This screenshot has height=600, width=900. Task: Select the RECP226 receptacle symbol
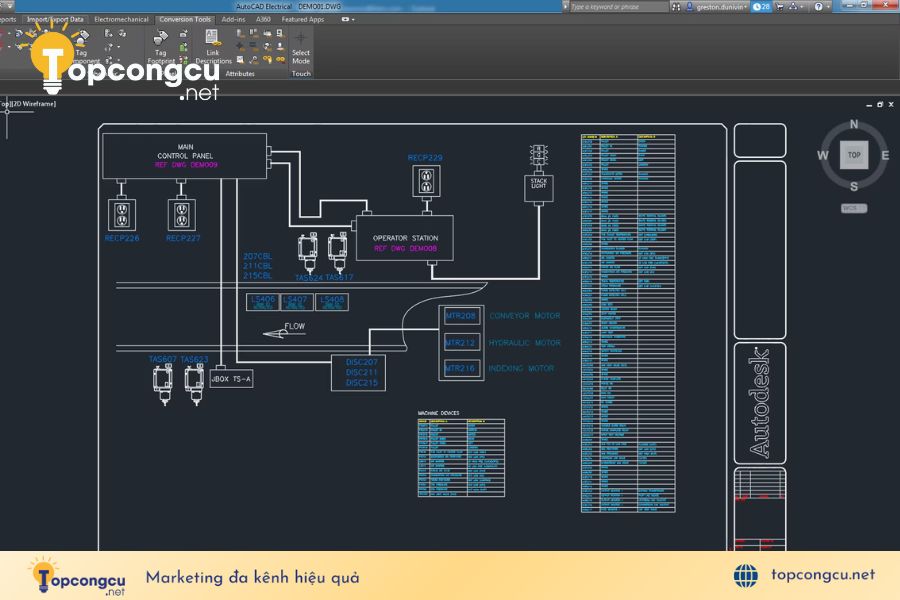[122, 215]
